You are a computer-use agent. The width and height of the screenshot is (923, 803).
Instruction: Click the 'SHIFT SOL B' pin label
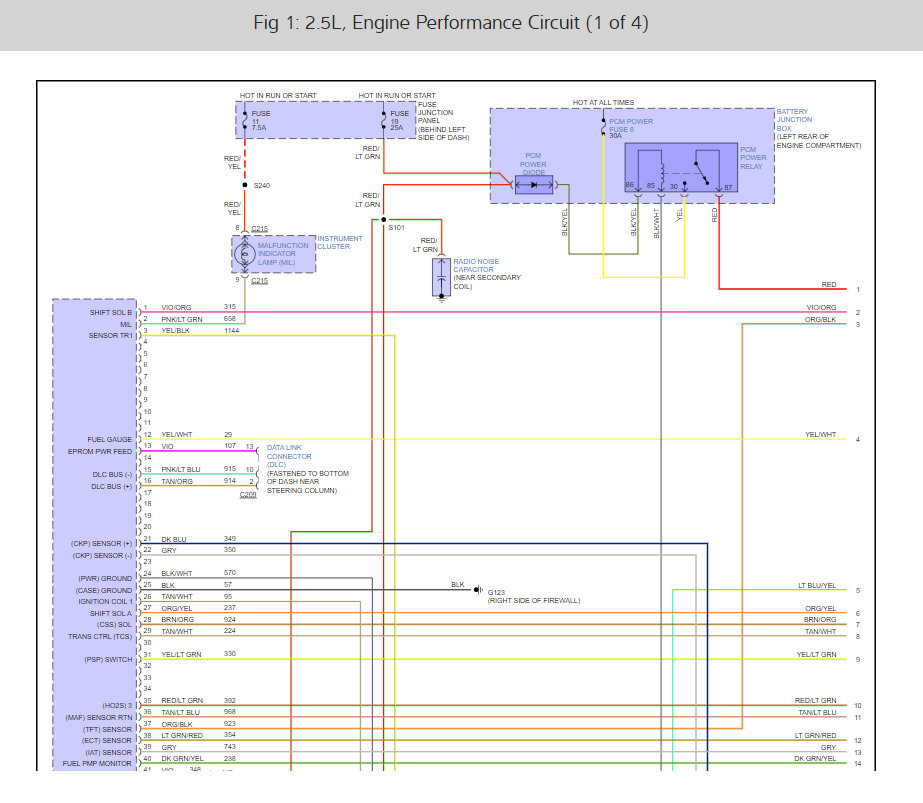coord(111,313)
